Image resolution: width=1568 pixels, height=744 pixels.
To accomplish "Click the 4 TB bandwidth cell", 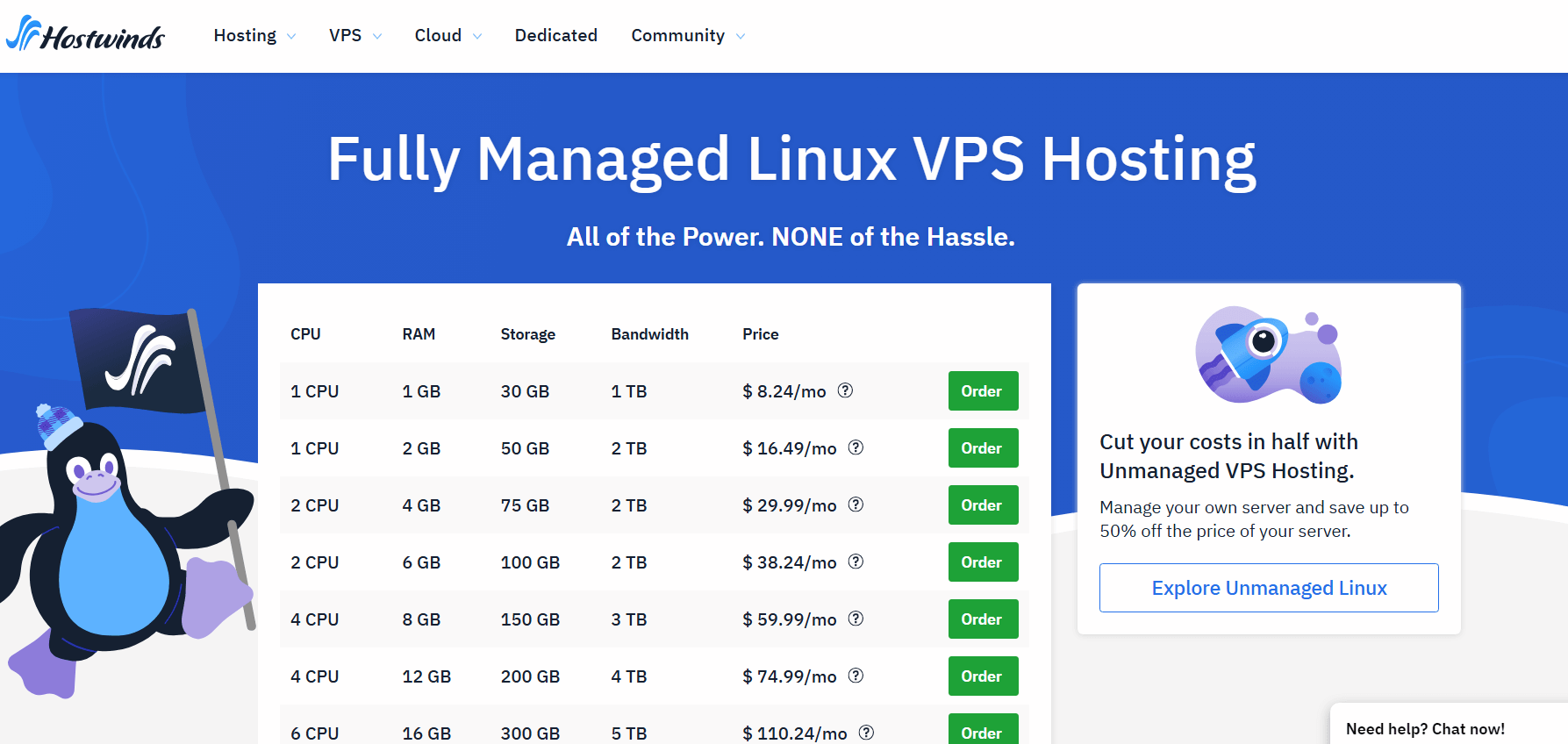I will [629, 676].
